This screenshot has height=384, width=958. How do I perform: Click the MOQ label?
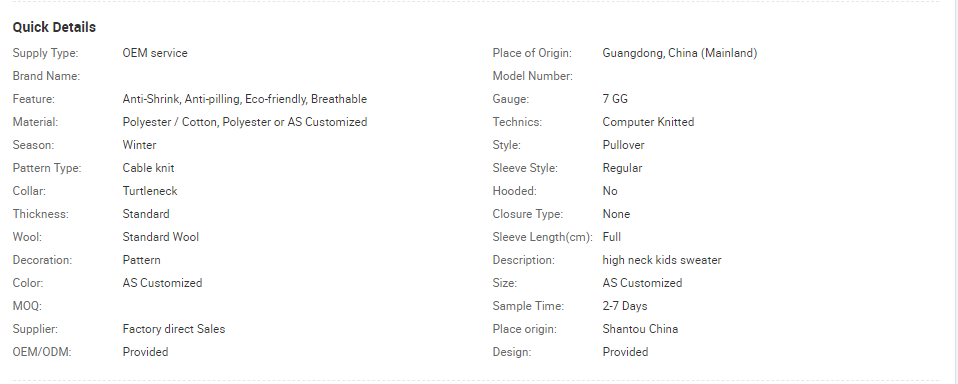(x=27, y=306)
